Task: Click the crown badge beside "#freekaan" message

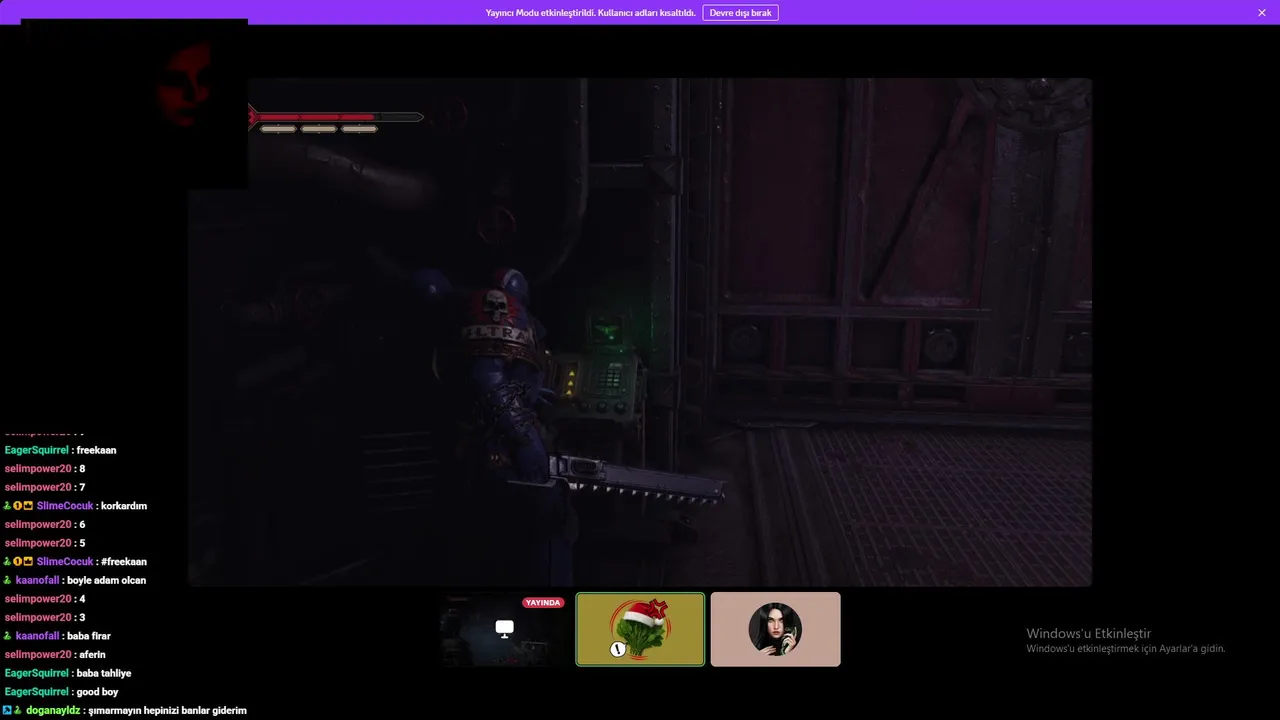Action: (x=28, y=562)
